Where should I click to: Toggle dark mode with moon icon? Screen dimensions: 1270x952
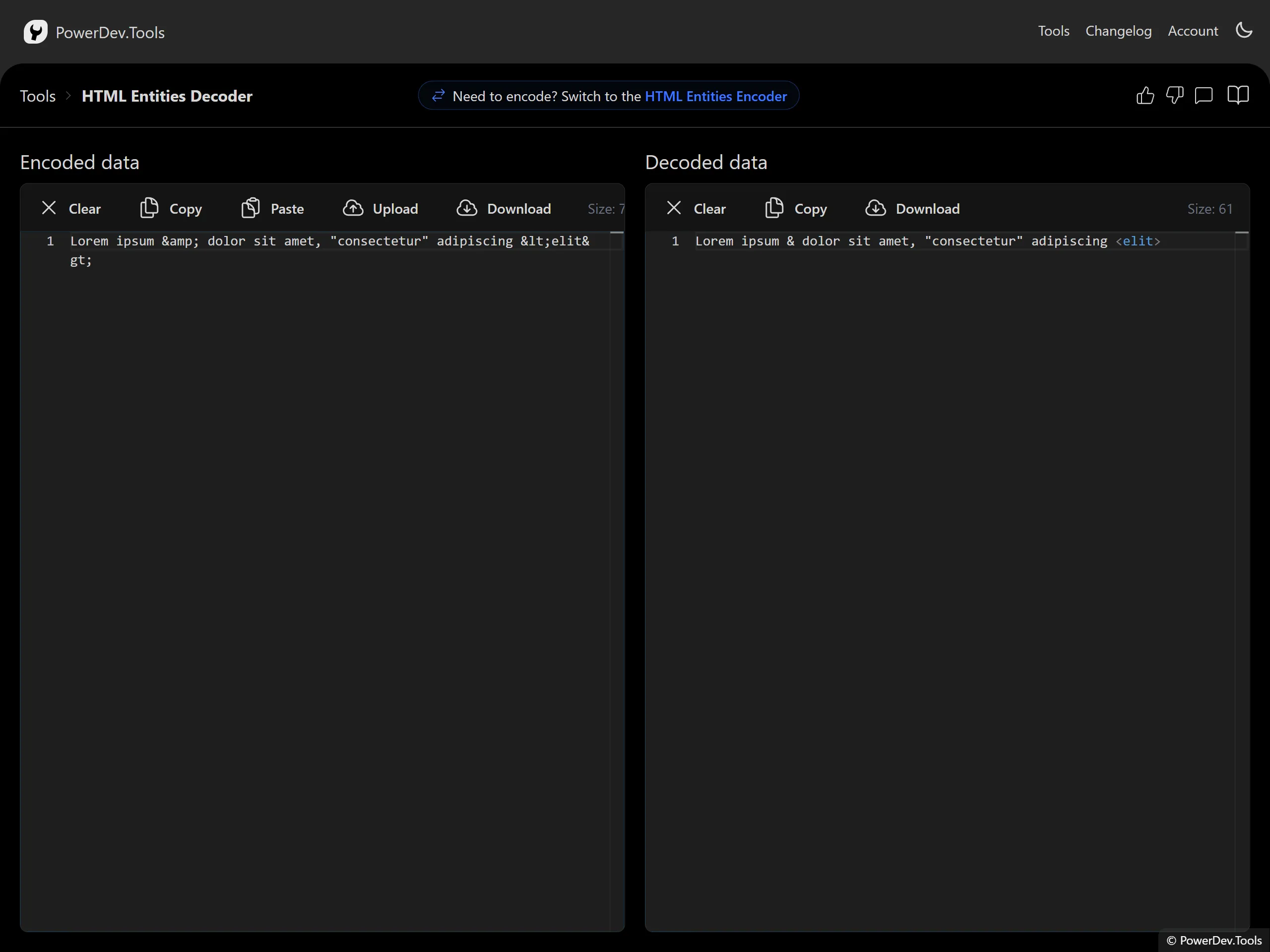[x=1244, y=30]
